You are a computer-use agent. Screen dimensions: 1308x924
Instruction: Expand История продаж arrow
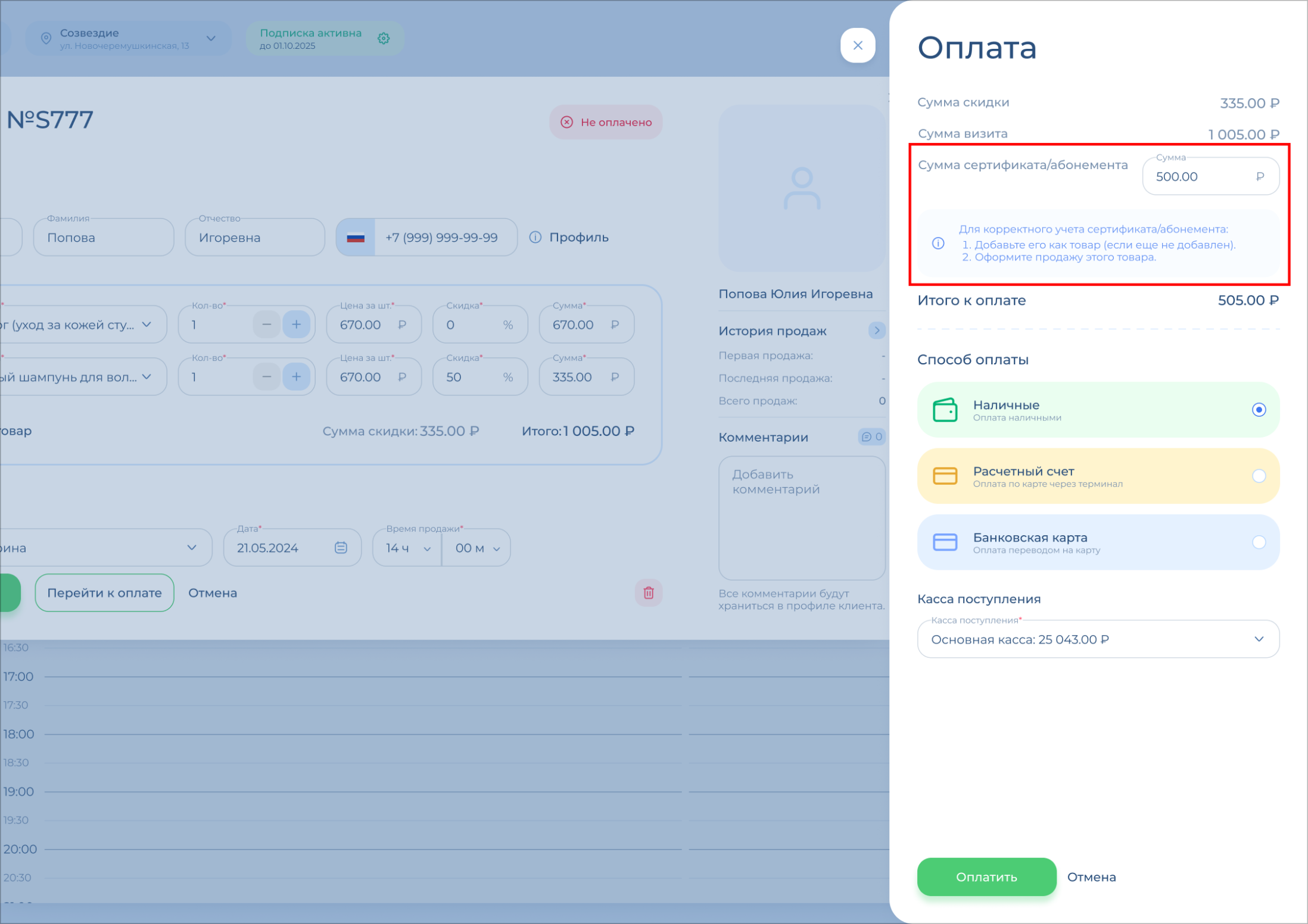click(x=876, y=330)
